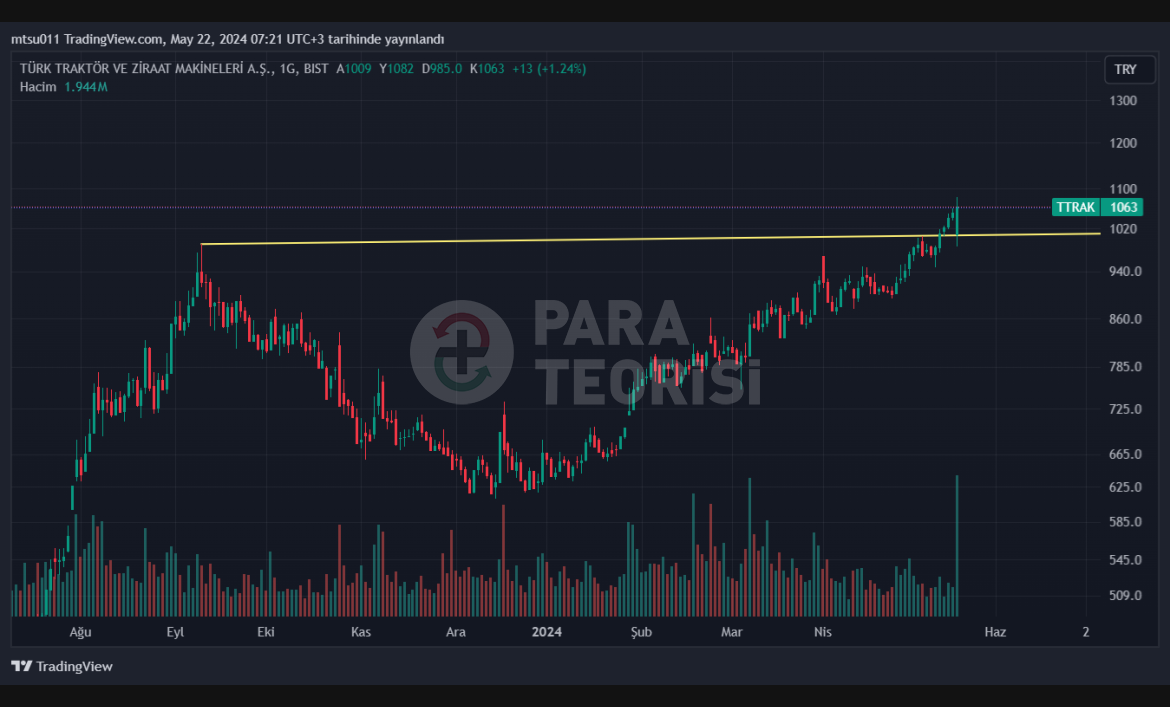The width and height of the screenshot is (1170, 707).
Task: Click the 2024 year label on time axis
Action: tap(547, 632)
